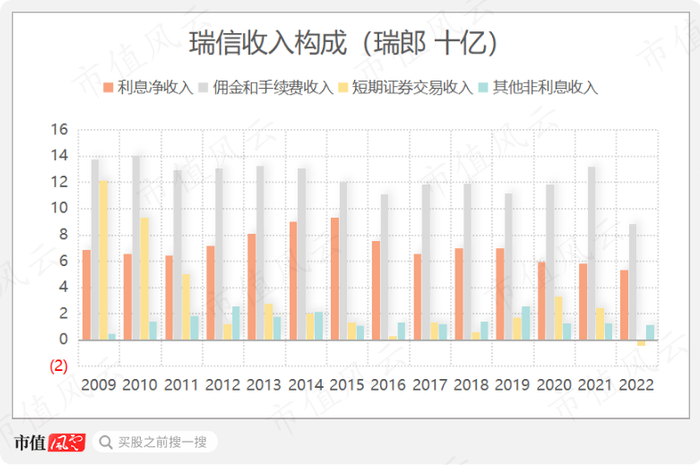700x465 pixels.
Task: Click the 0 y-axis label
Action: (x=63, y=340)
